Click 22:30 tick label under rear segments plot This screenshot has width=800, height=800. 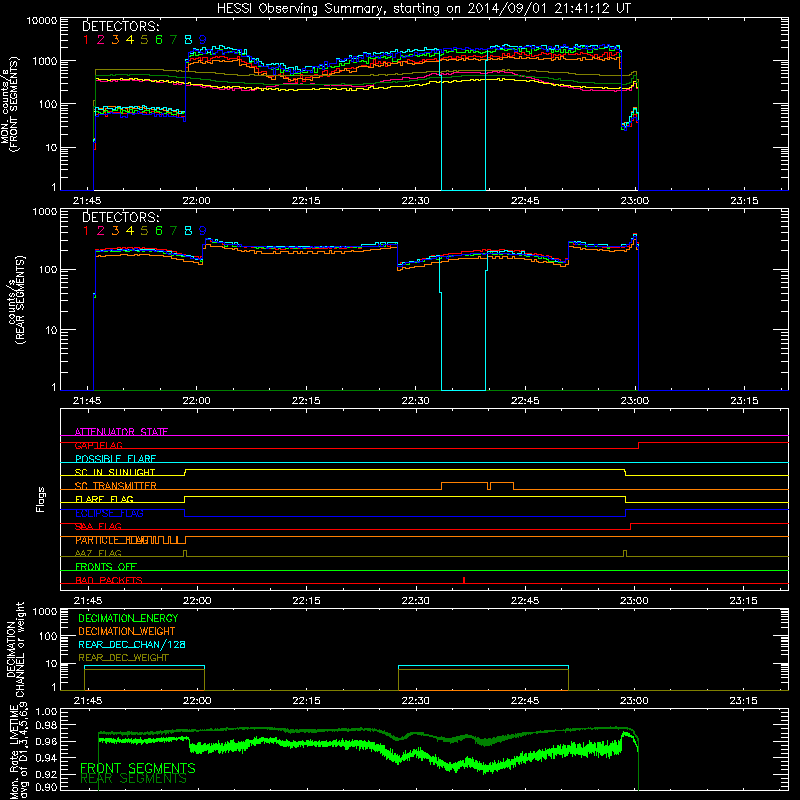point(415,401)
